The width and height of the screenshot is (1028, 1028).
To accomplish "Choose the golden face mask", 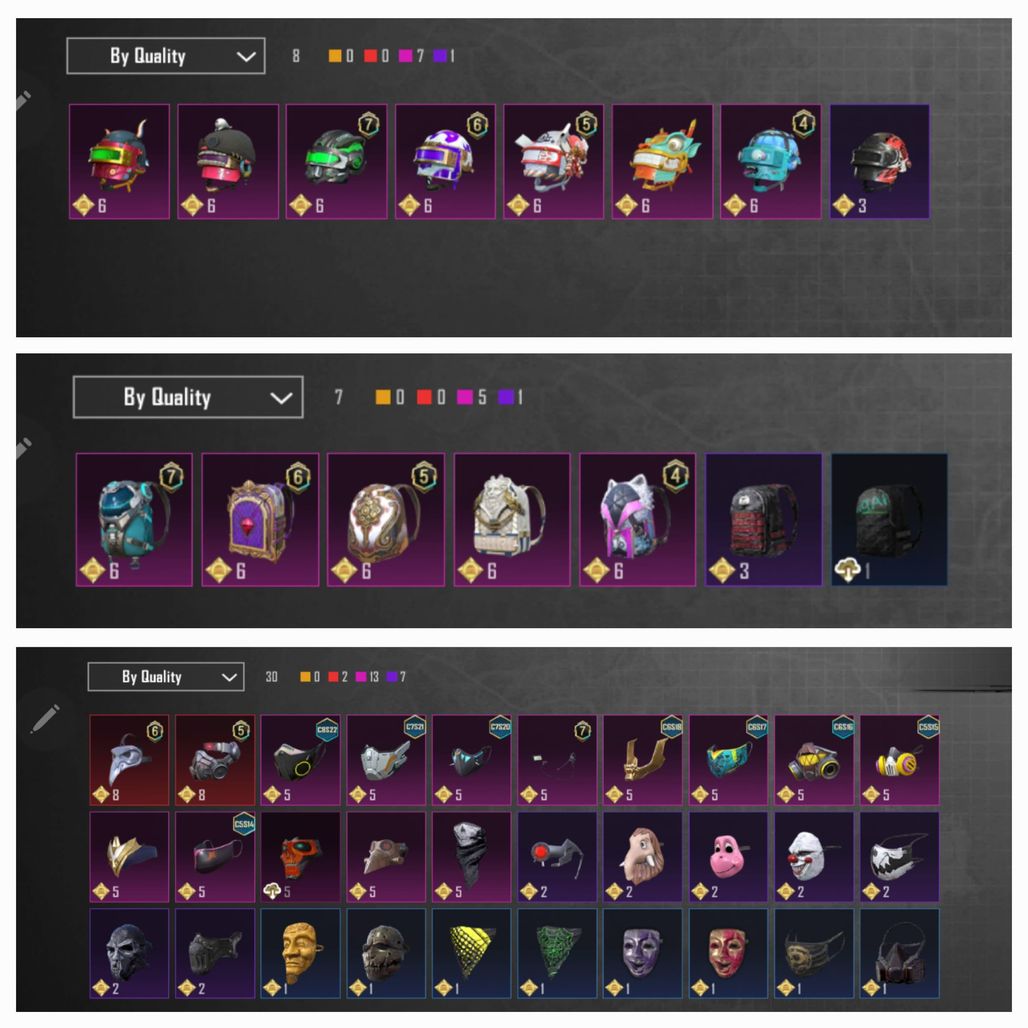I will coord(300,953).
